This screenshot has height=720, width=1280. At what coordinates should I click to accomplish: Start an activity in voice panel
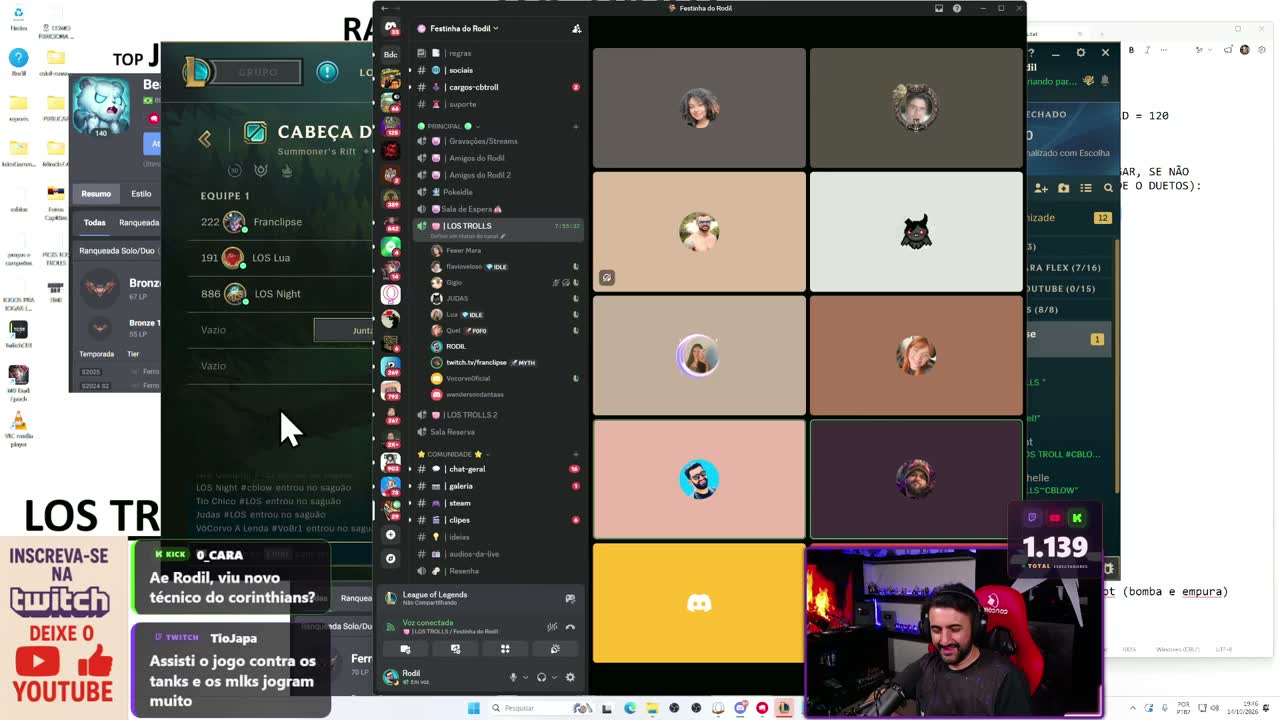coord(505,649)
